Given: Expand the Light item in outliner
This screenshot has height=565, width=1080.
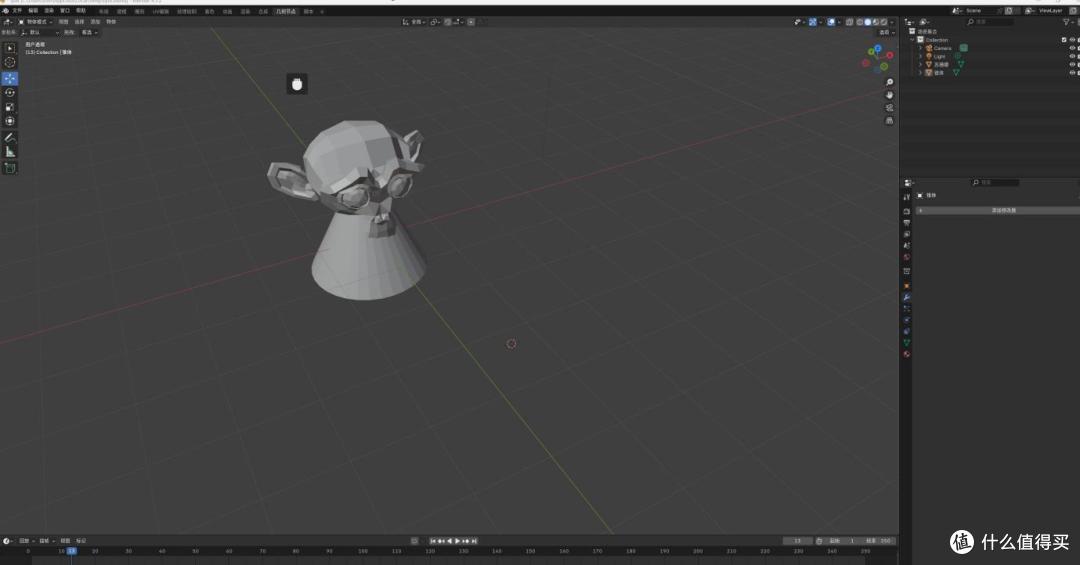Looking at the screenshot, I should pyautogui.click(x=920, y=56).
